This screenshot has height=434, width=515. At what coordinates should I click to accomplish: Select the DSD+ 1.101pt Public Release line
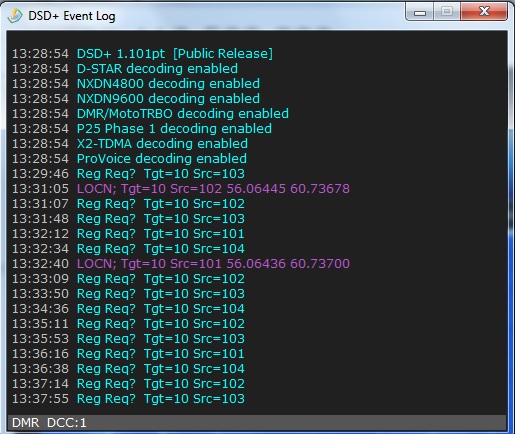coord(142,54)
